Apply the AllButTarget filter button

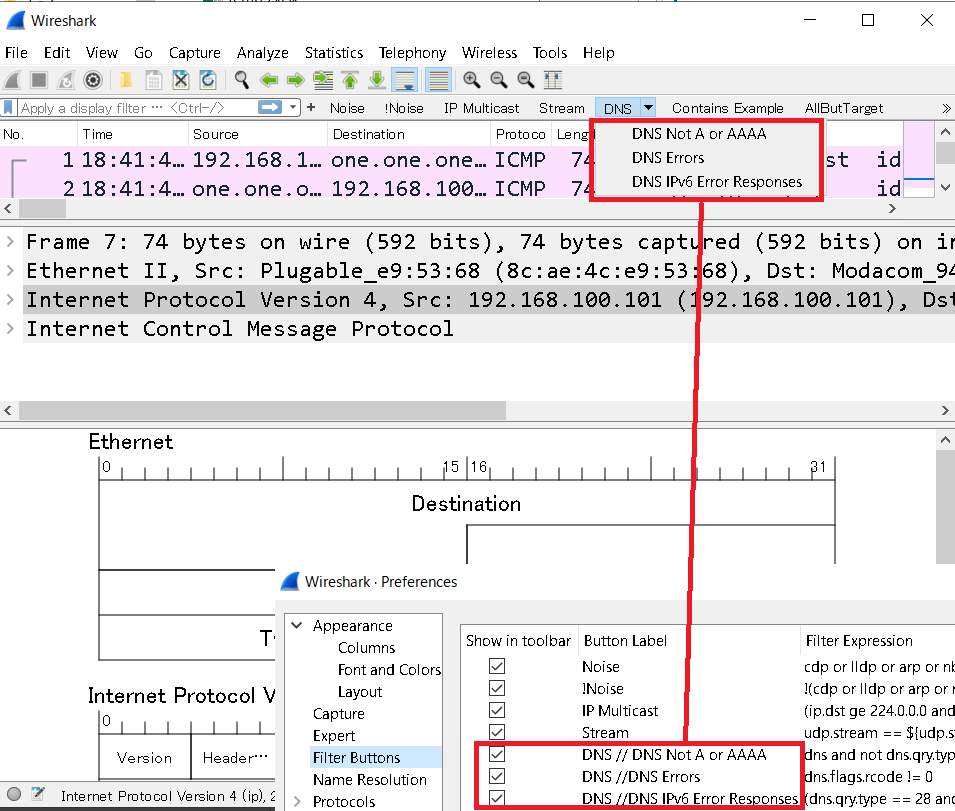[844, 108]
